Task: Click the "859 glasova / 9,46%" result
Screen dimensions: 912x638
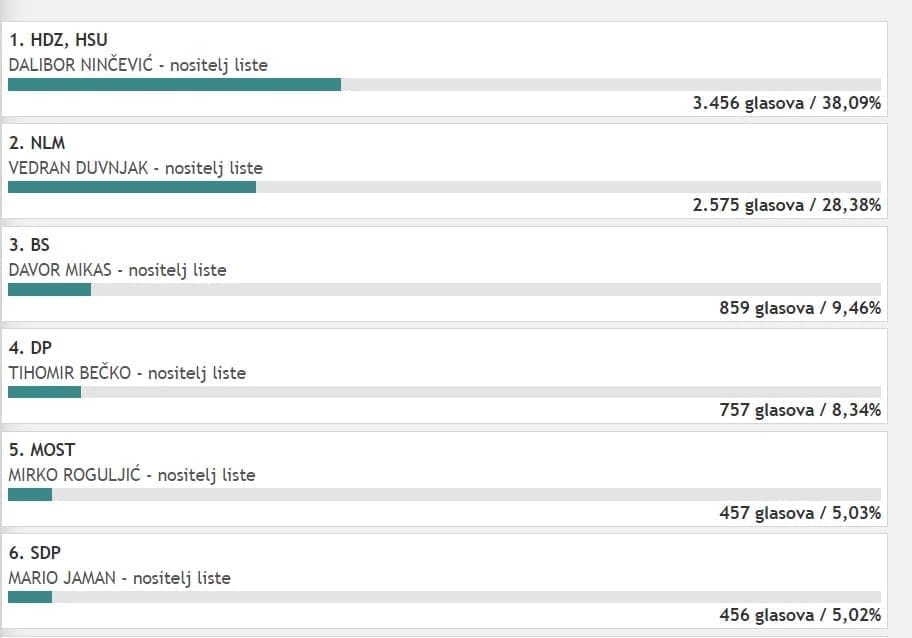Action: point(800,308)
